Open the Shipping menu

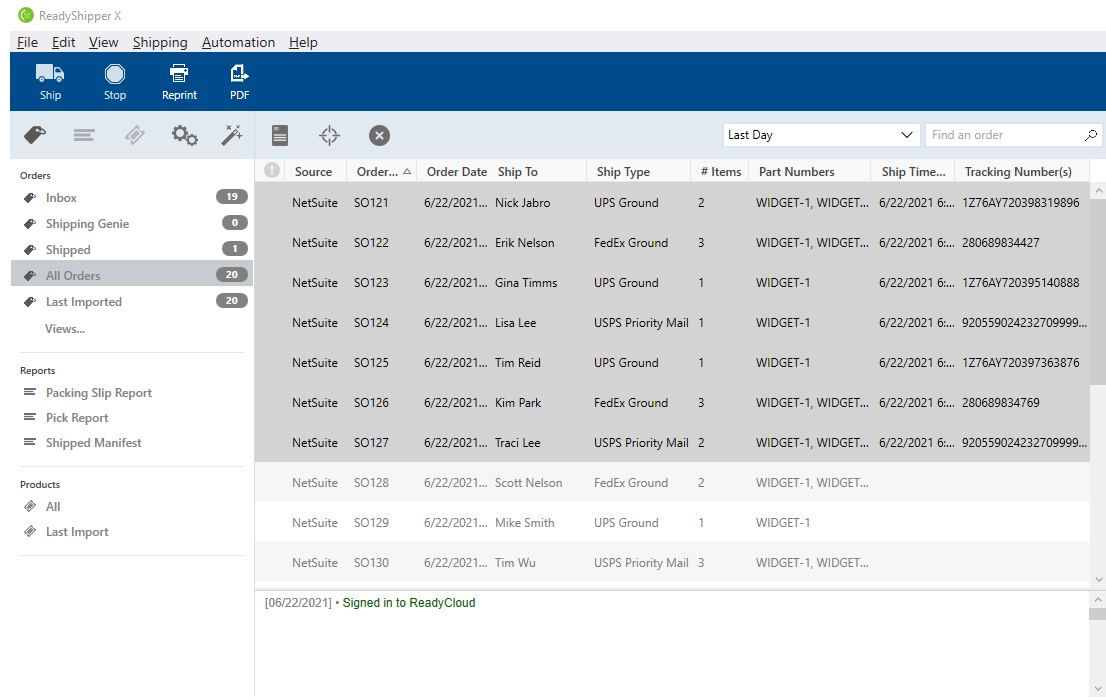click(x=160, y=42)
